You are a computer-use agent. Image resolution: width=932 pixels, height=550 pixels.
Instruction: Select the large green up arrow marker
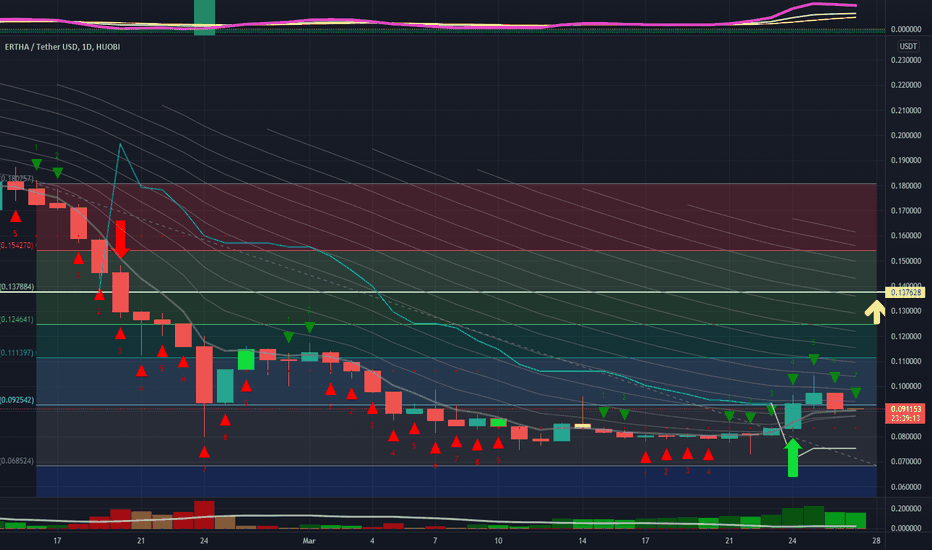792,458
